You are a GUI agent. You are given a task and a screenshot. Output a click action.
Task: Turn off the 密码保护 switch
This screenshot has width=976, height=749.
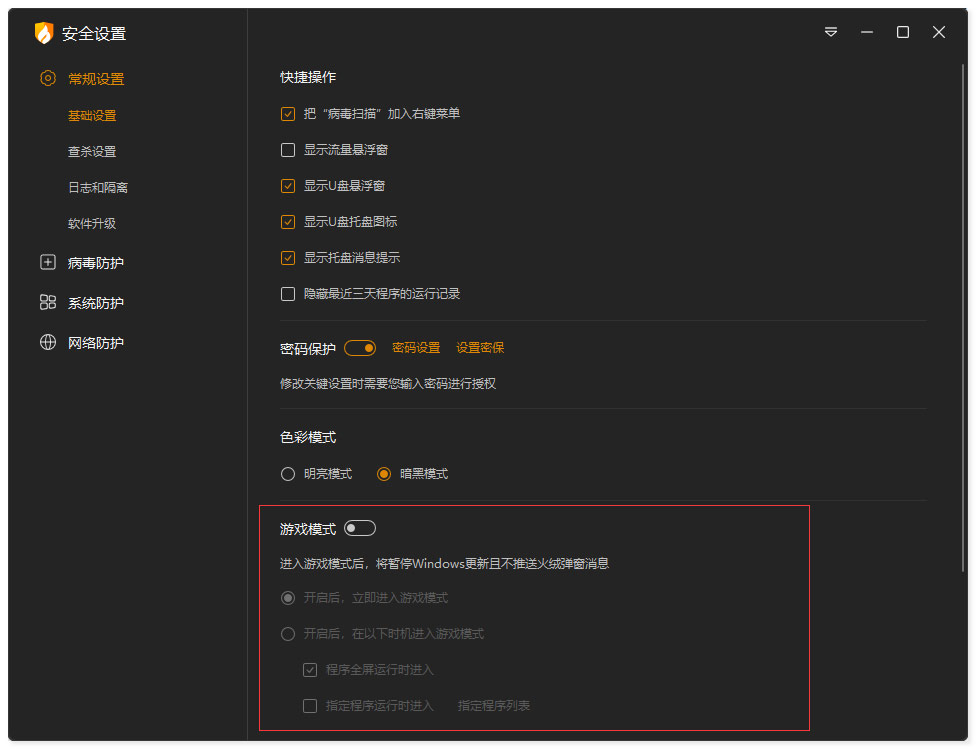pos(359,347)
